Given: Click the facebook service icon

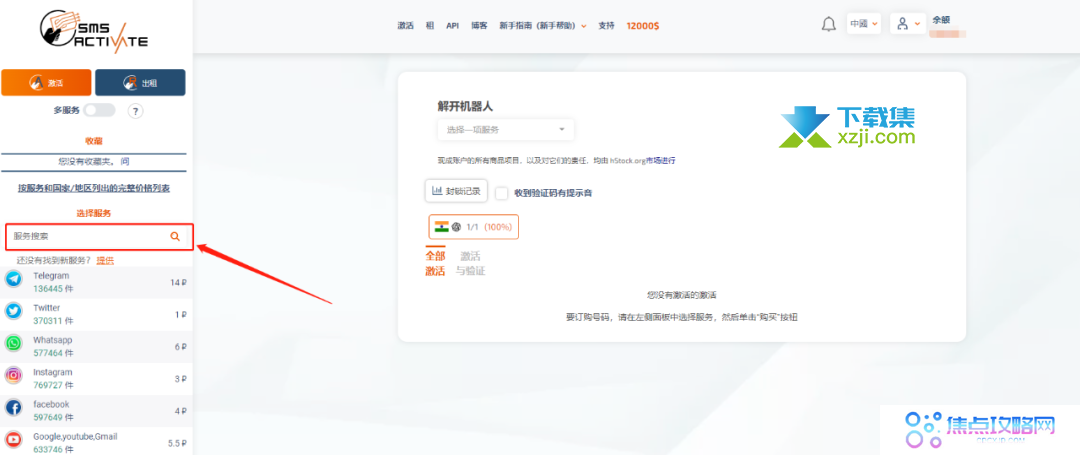Looking at the screenshot, I should coord(13,408).
